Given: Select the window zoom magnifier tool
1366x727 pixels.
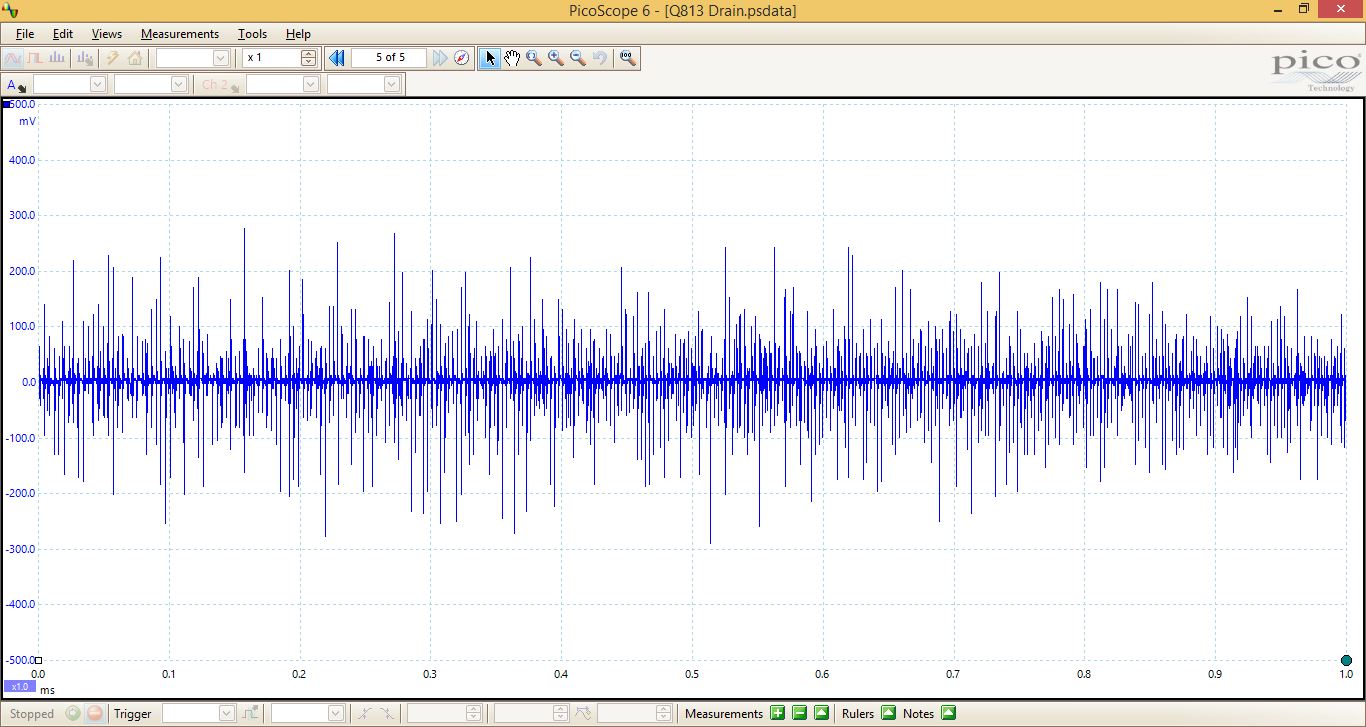Looking at the screenshot, I should pyautogui.click(x=534, y=58).
